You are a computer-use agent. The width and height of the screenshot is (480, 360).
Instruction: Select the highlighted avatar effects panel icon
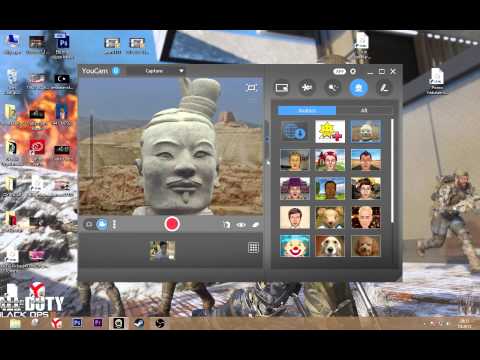click(x=358, y=88)
